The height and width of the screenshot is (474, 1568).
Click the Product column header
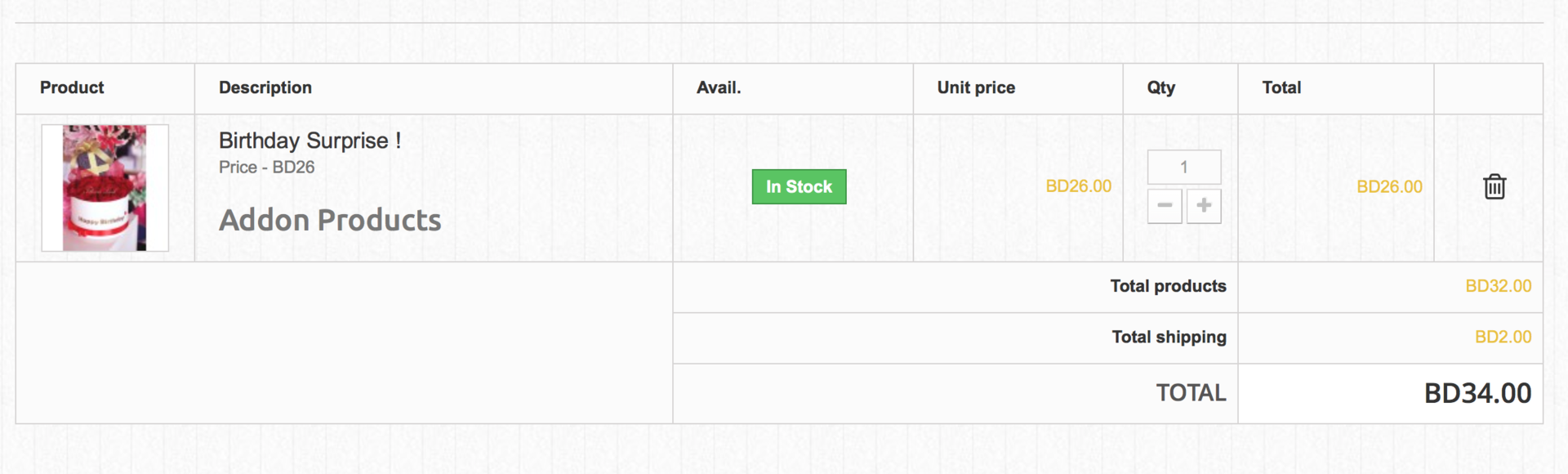coord(72,87)
